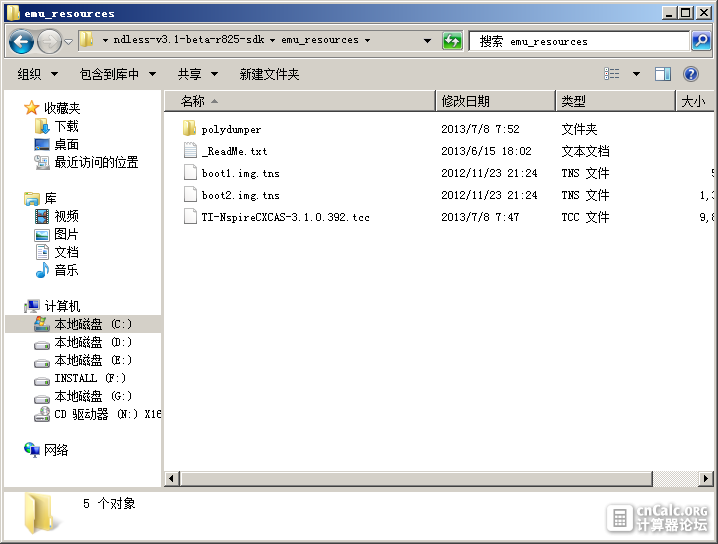Open CD 驱动器 (N:) drive
The height and width of the screenshot is (544, 718).
[x=108, y=414]
